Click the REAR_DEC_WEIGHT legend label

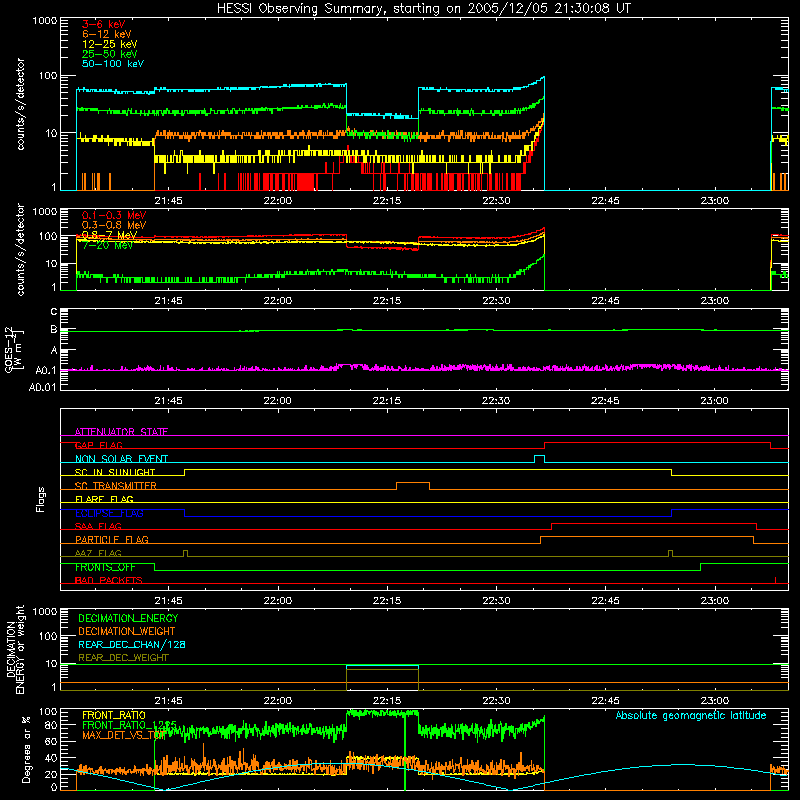[x=123, y=658]
